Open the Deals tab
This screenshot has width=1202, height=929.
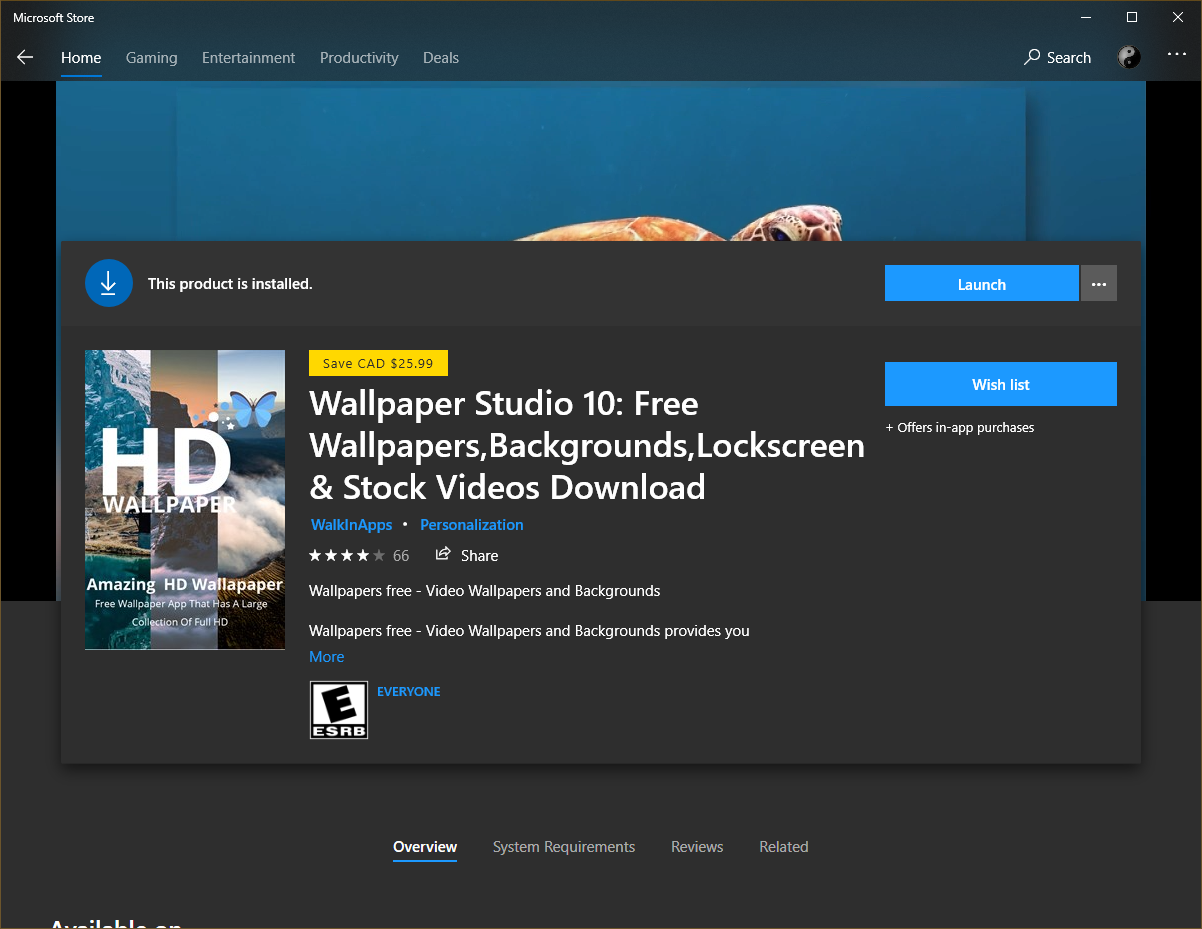[441, 58]
